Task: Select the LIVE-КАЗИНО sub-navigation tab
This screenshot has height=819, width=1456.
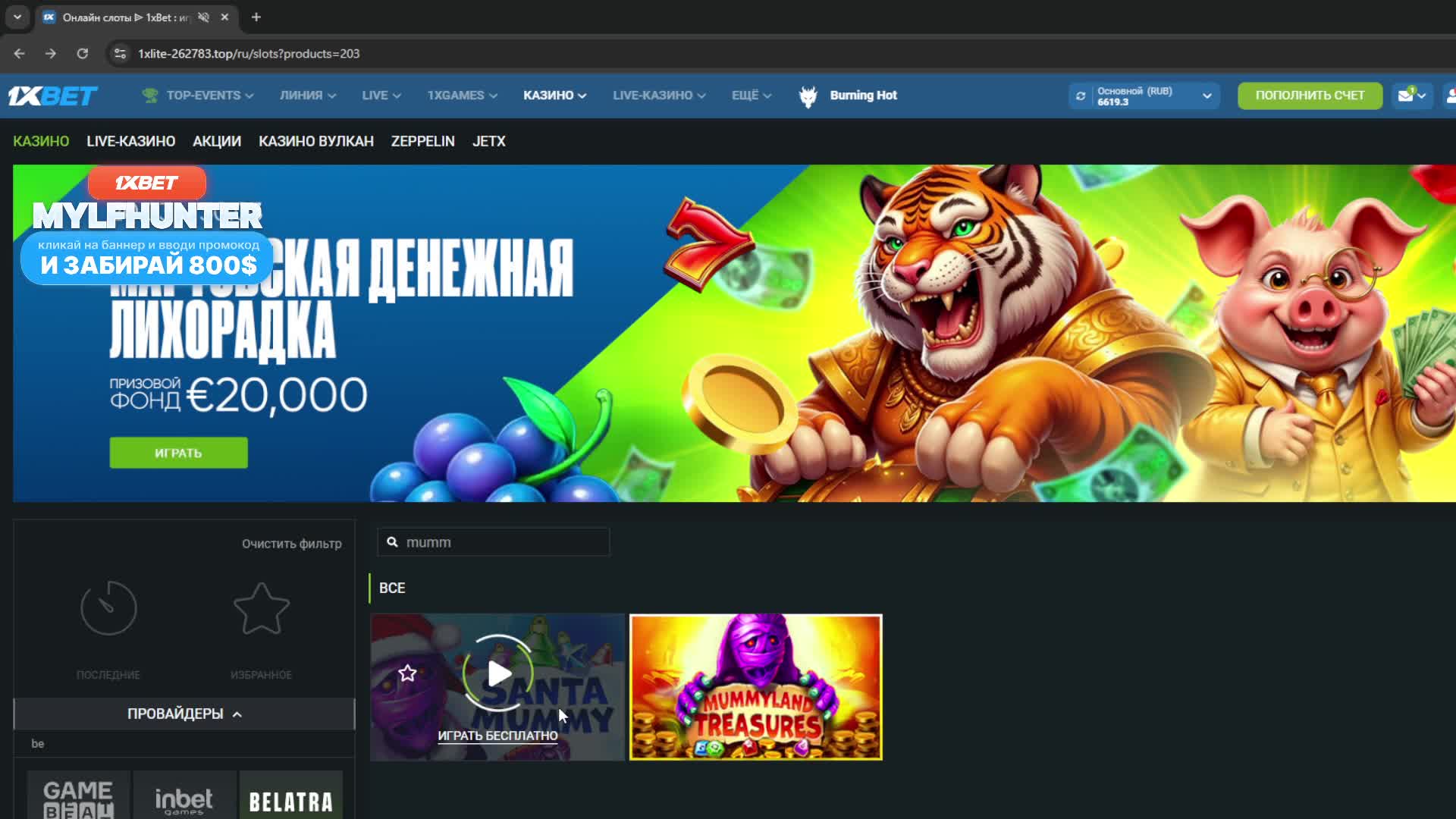Action: click(x=130, y=142)
